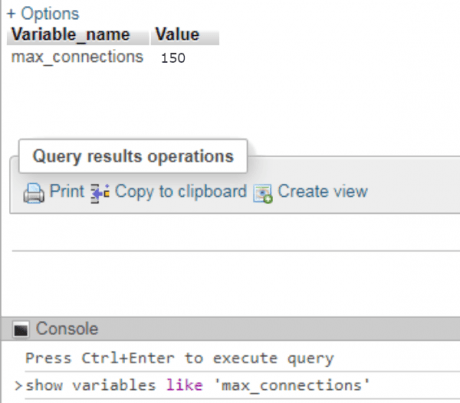460x403 pixels.
Task: Click the Copy to clipboard icon
Action: click(100, 193)
